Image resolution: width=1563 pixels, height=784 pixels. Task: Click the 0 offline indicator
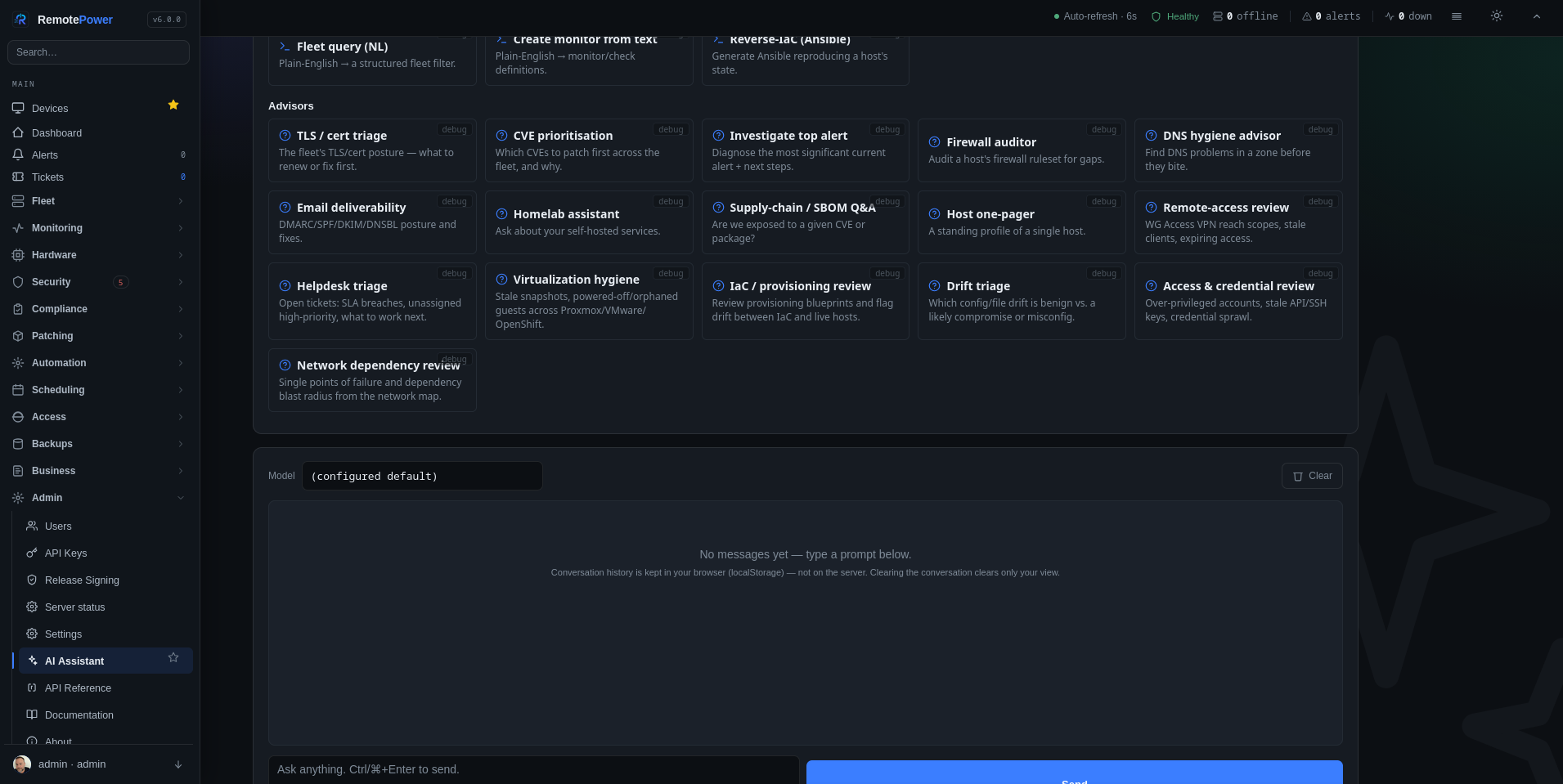tap(1245, 16)
